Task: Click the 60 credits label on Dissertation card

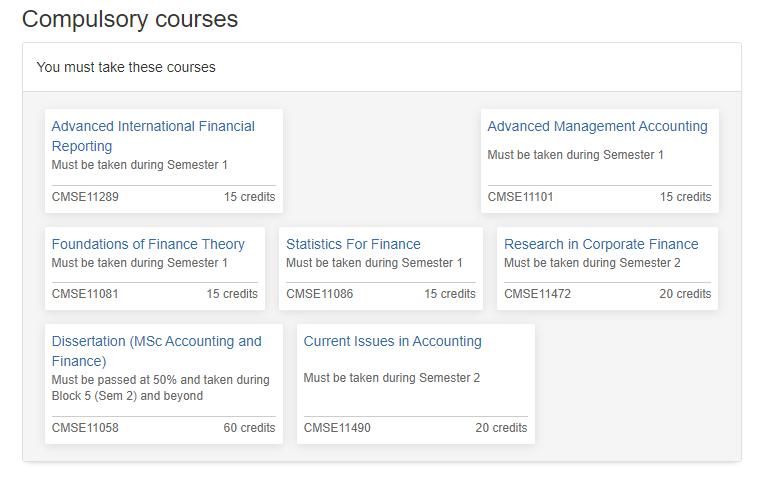Action: click(x=249, y=428)
